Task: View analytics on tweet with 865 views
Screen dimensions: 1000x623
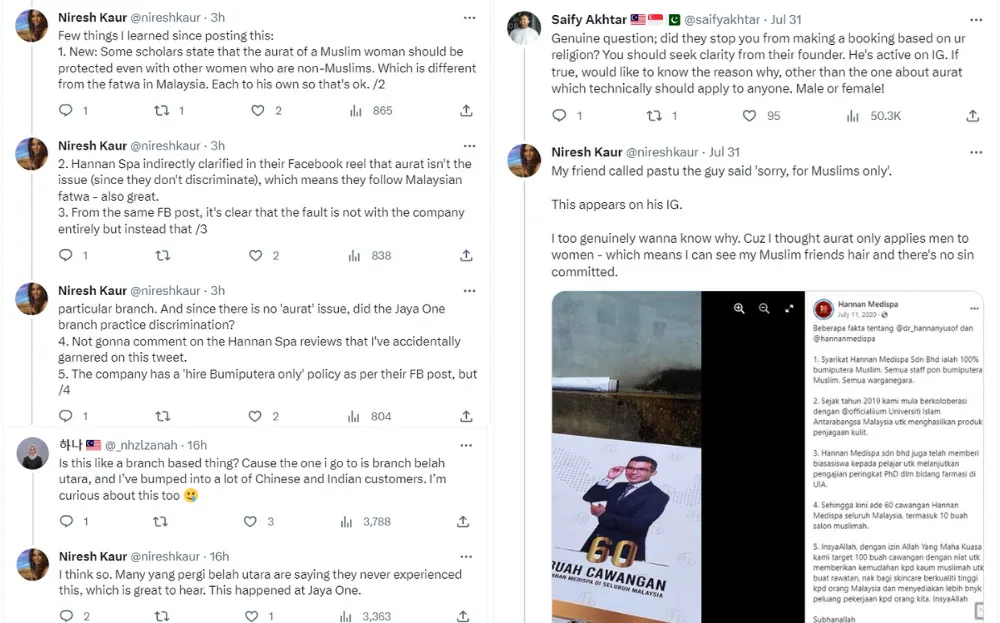Action: [x=356, y=111]
